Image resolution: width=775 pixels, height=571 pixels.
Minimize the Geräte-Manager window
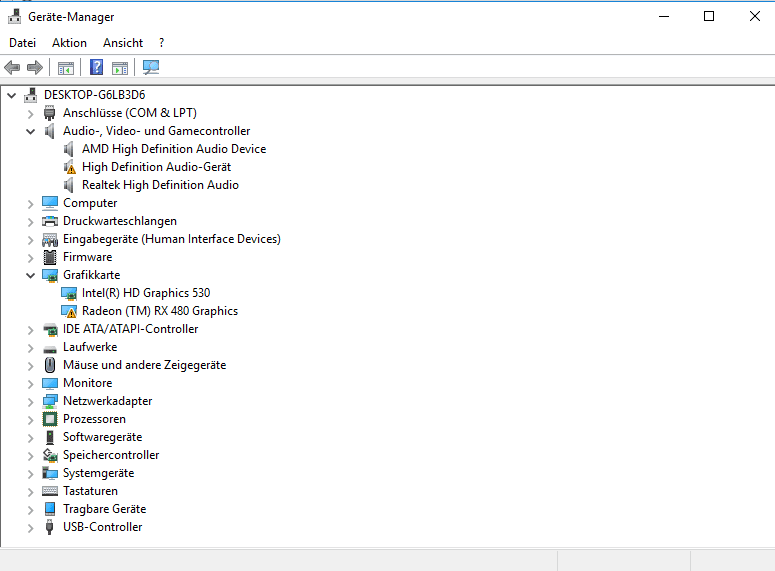(664, 16)
